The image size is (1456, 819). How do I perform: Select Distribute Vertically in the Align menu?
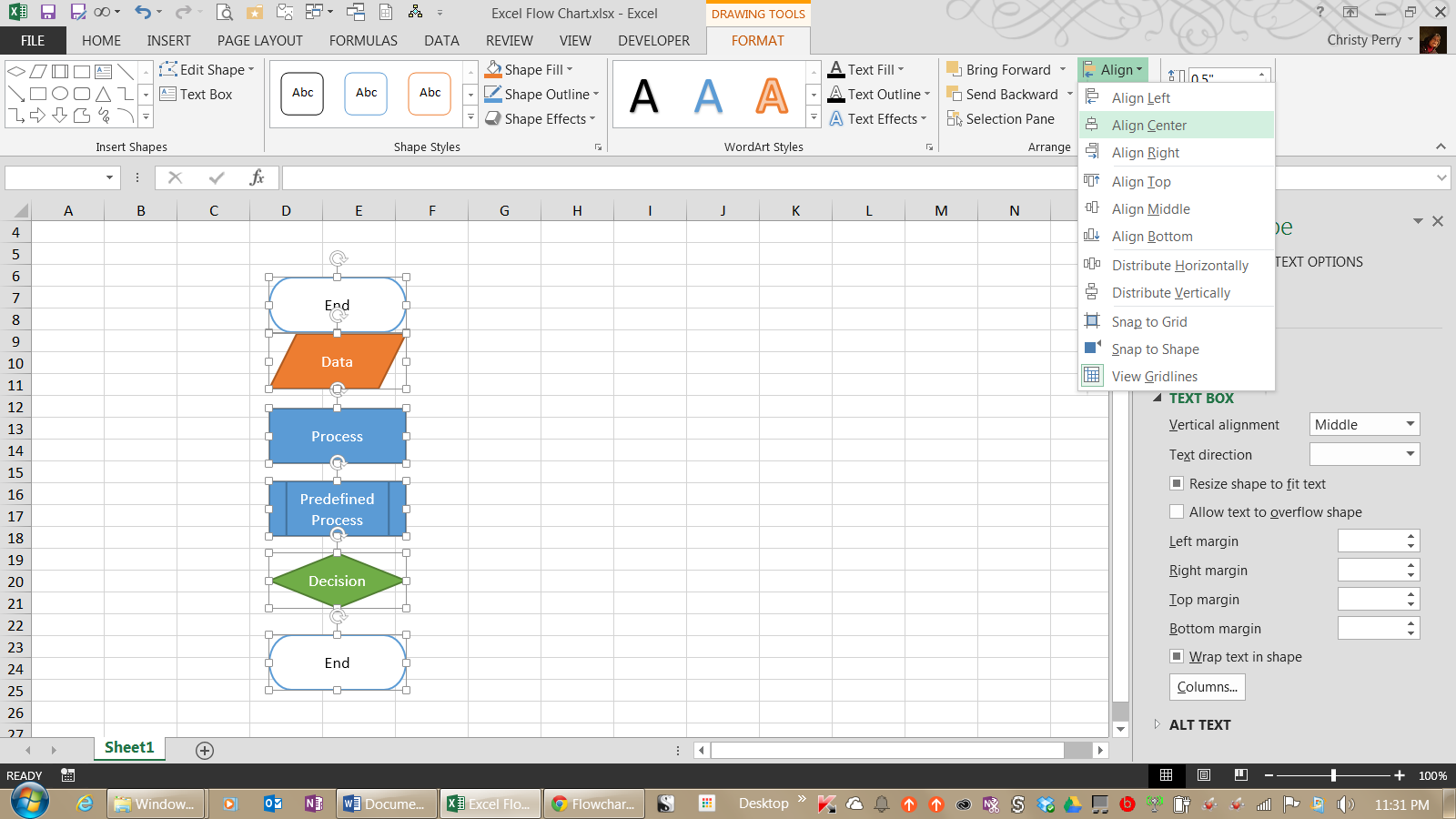coord(1170,293)
